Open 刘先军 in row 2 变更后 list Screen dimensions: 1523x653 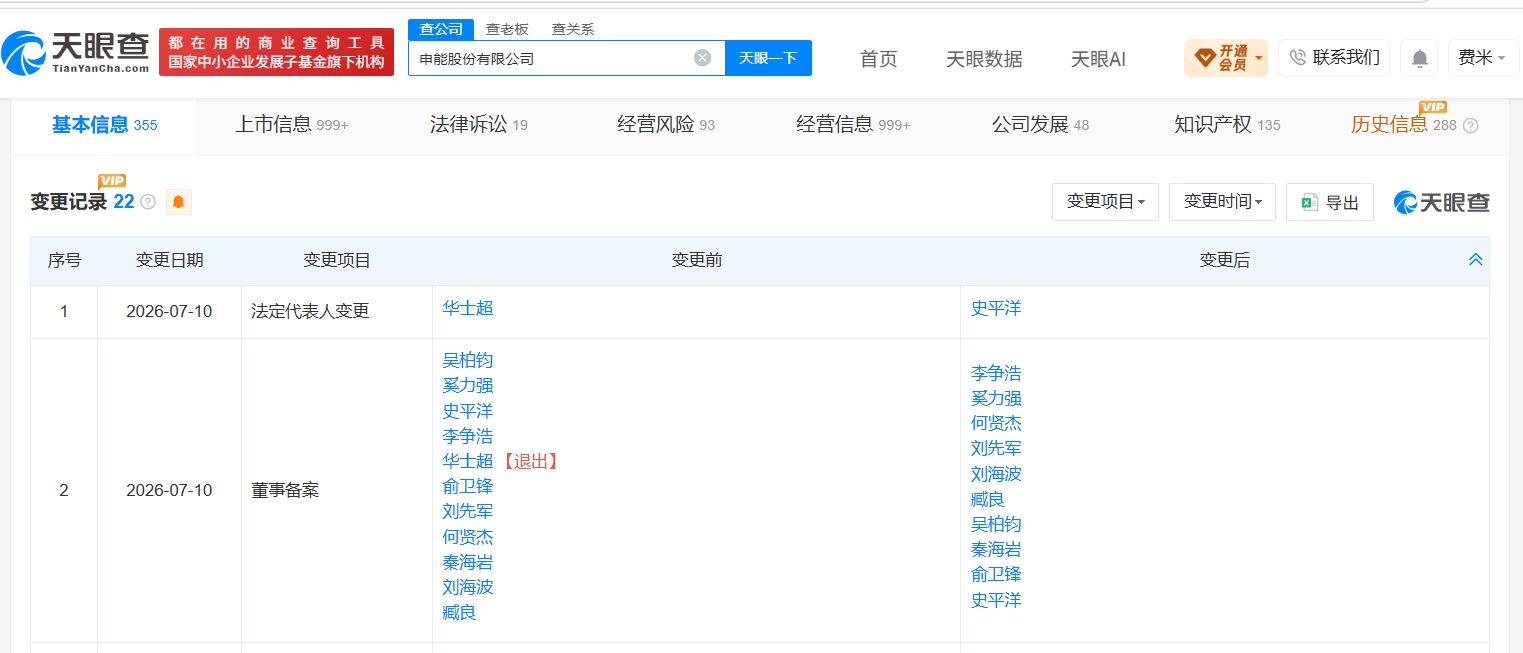coord(996,448)
